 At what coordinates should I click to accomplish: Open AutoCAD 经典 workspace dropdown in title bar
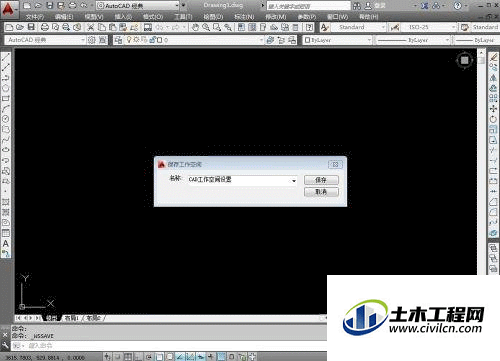[x=138, y=6]
